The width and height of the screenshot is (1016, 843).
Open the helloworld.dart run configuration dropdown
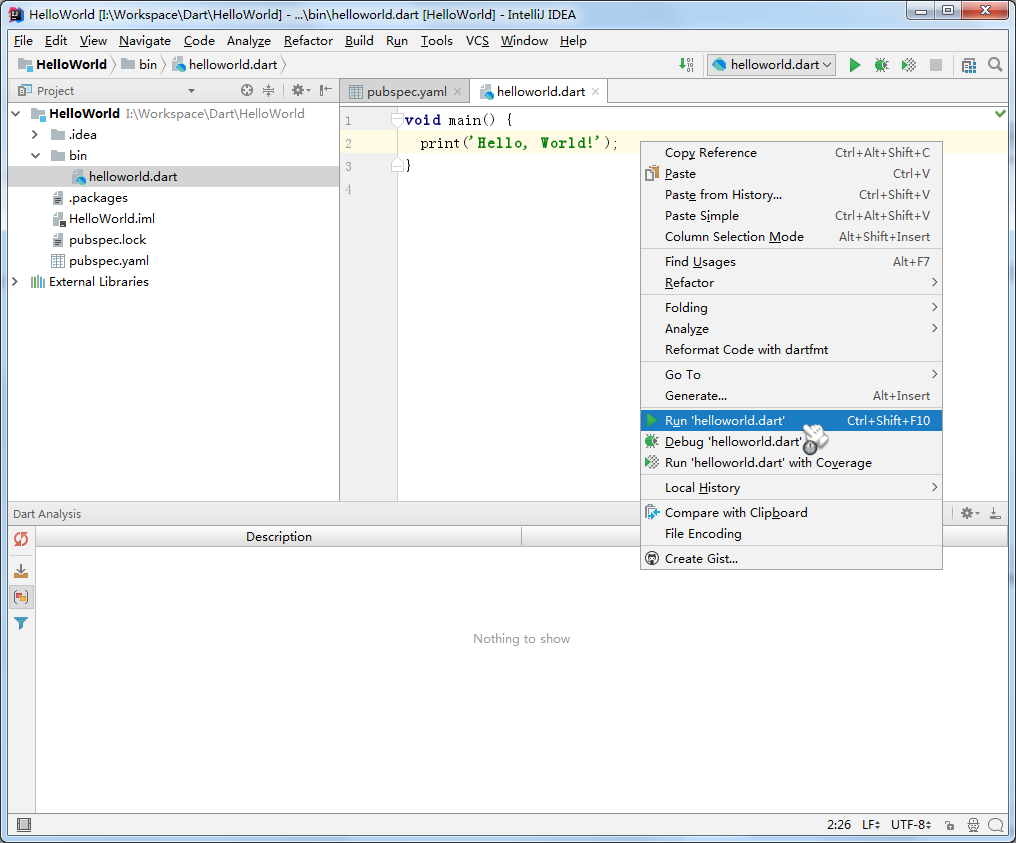pos(771,65)
